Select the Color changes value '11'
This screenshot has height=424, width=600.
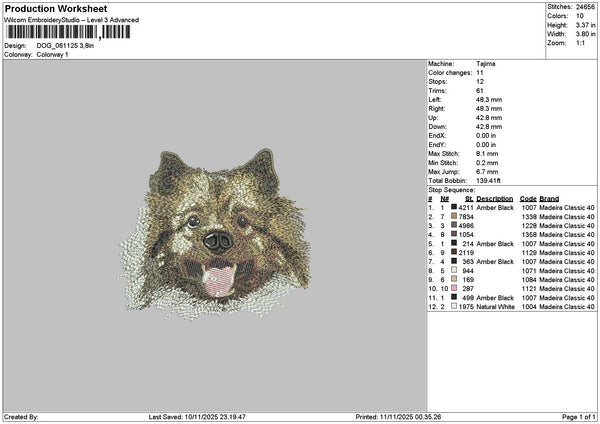(480, 73)
